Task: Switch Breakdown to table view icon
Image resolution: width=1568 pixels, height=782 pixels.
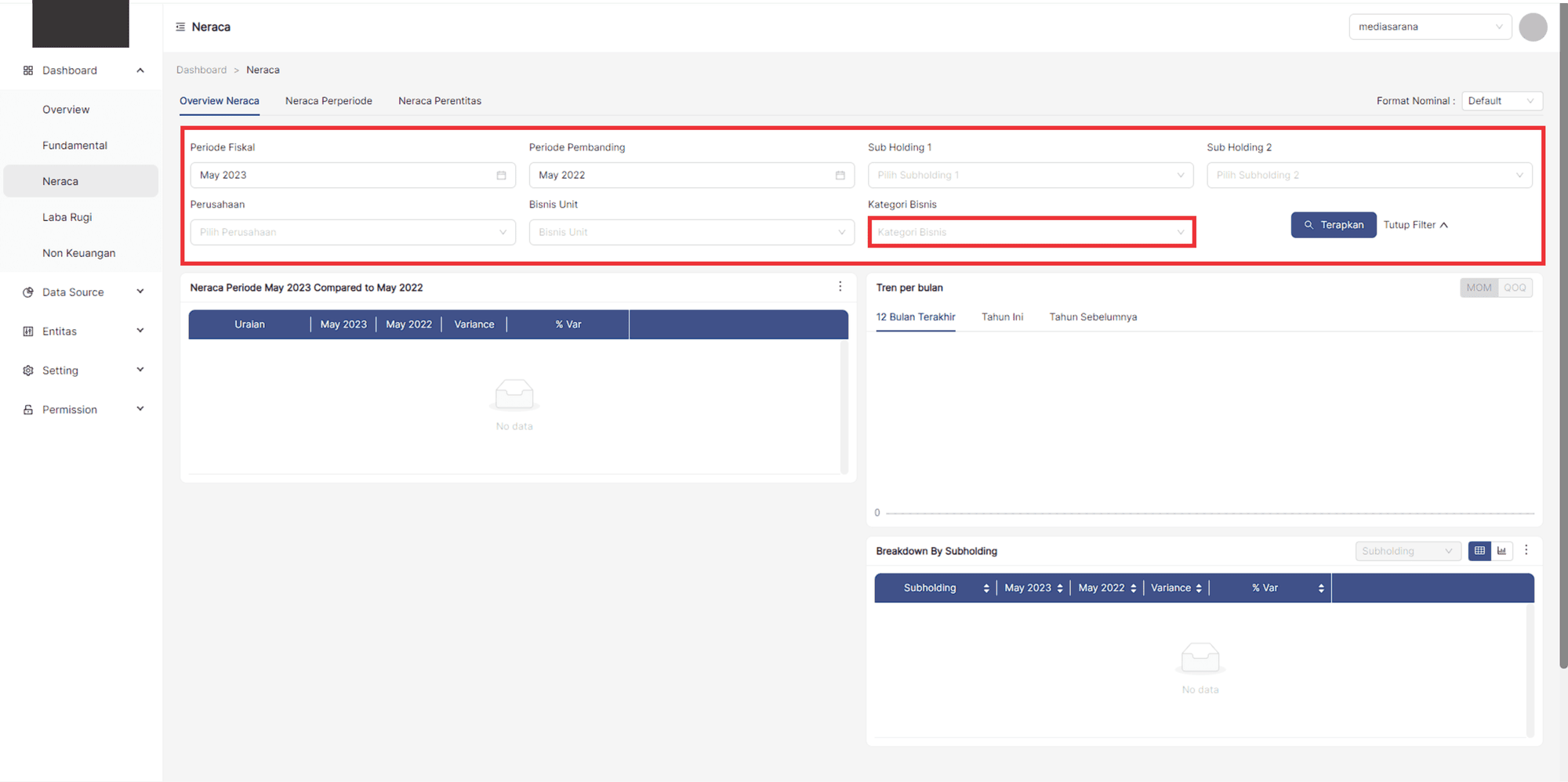Action: coord(1479,551)
